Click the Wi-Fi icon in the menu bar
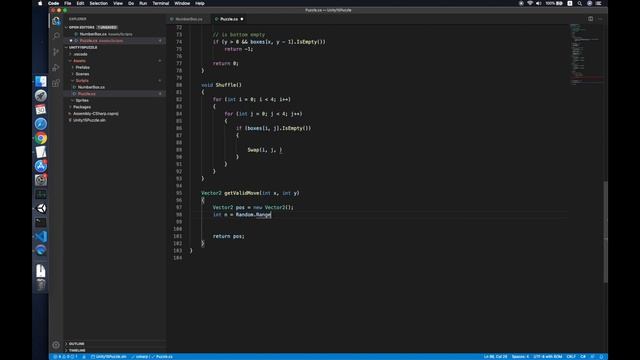 (530, 3)
